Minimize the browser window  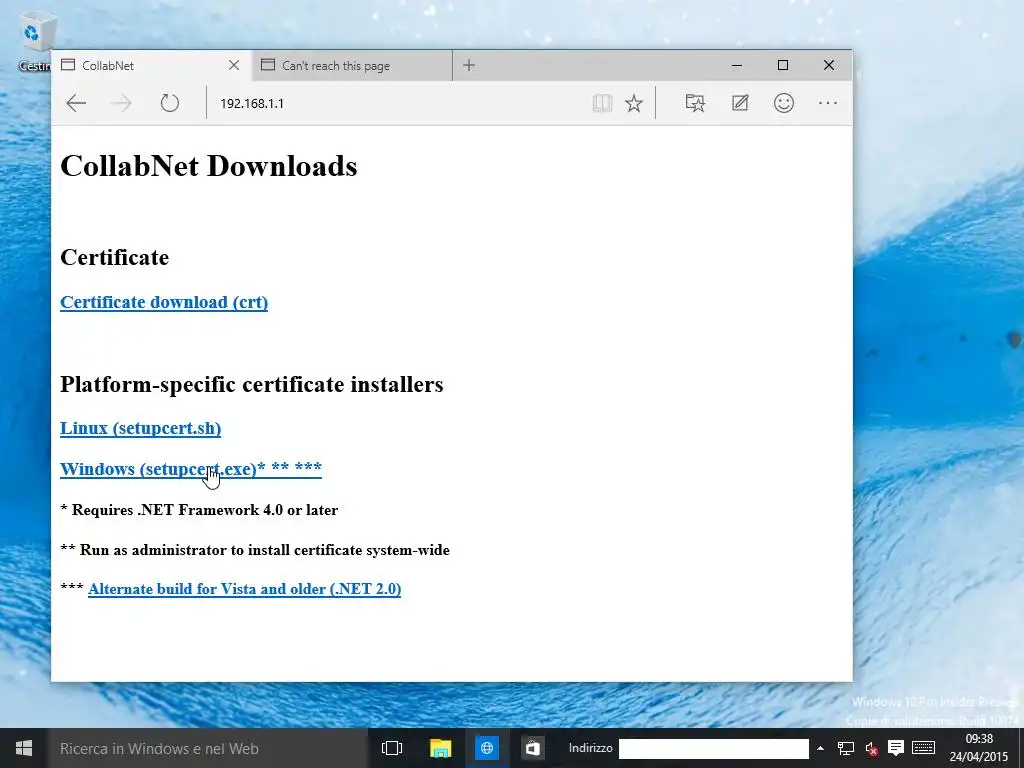[737, 65]
